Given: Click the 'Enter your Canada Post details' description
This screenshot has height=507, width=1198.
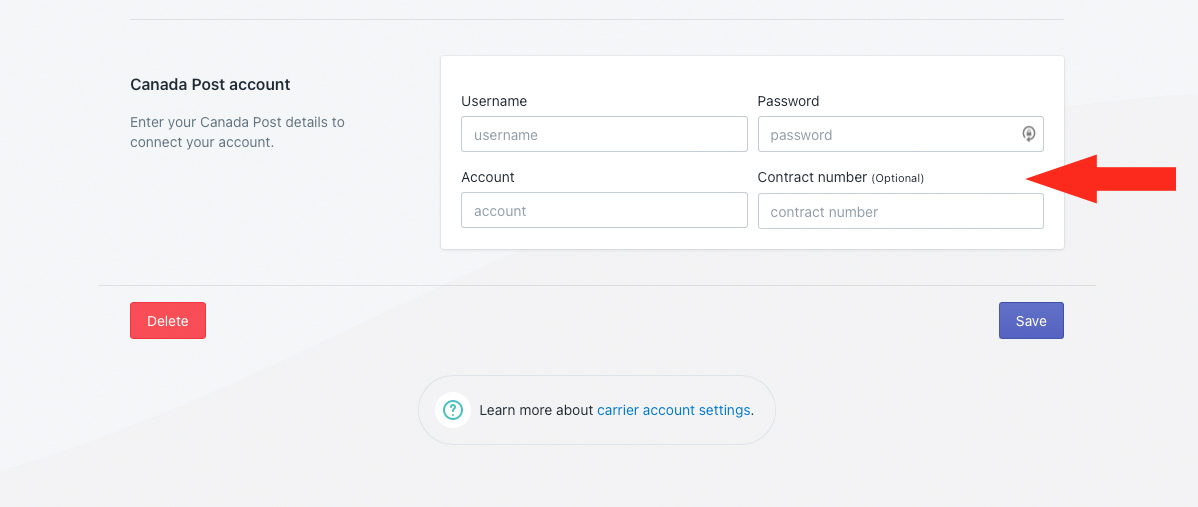Looking at the screenshot, I should tap(237, 132).
